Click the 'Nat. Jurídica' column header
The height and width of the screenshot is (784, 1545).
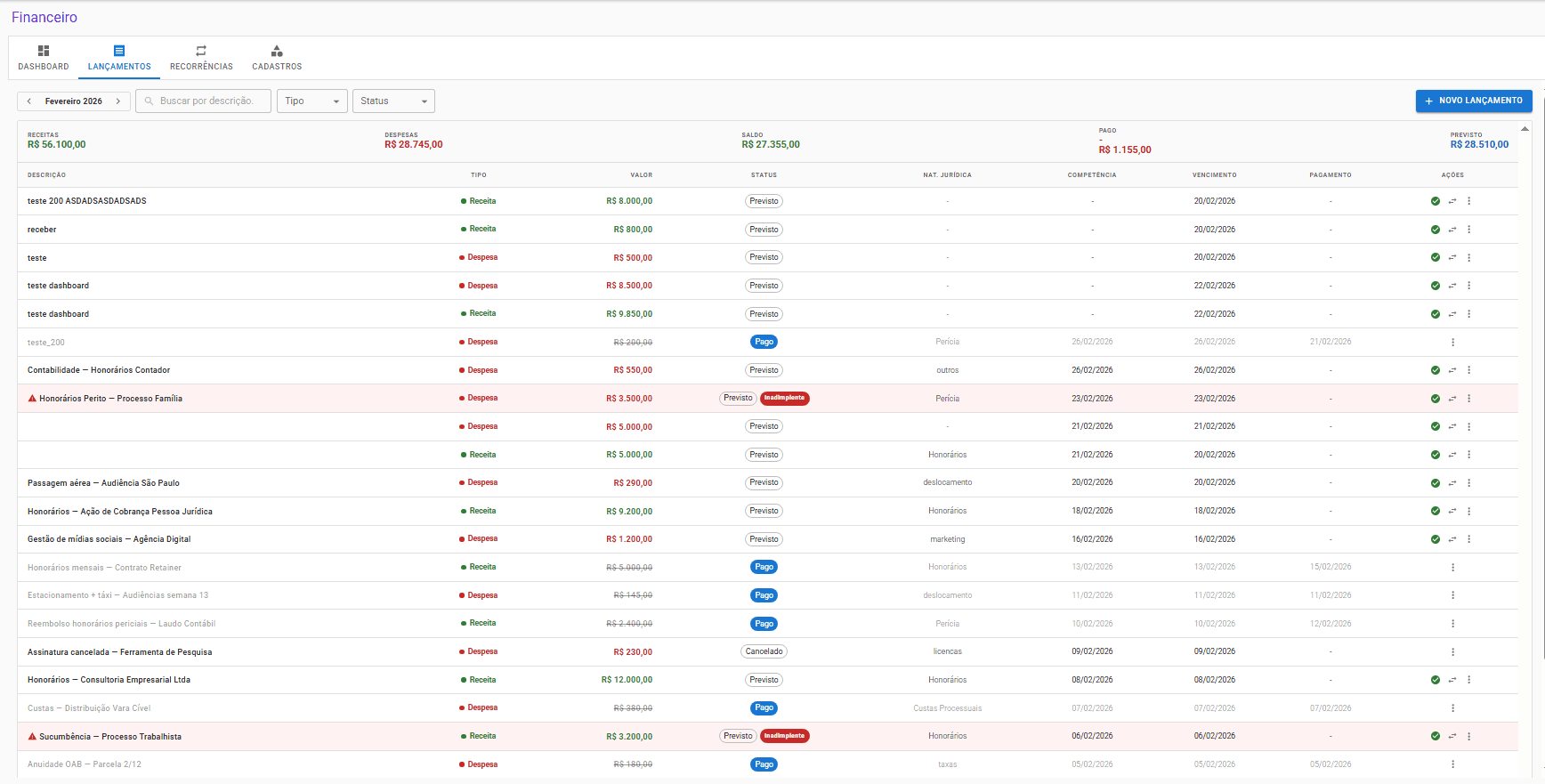pos(947,175)
